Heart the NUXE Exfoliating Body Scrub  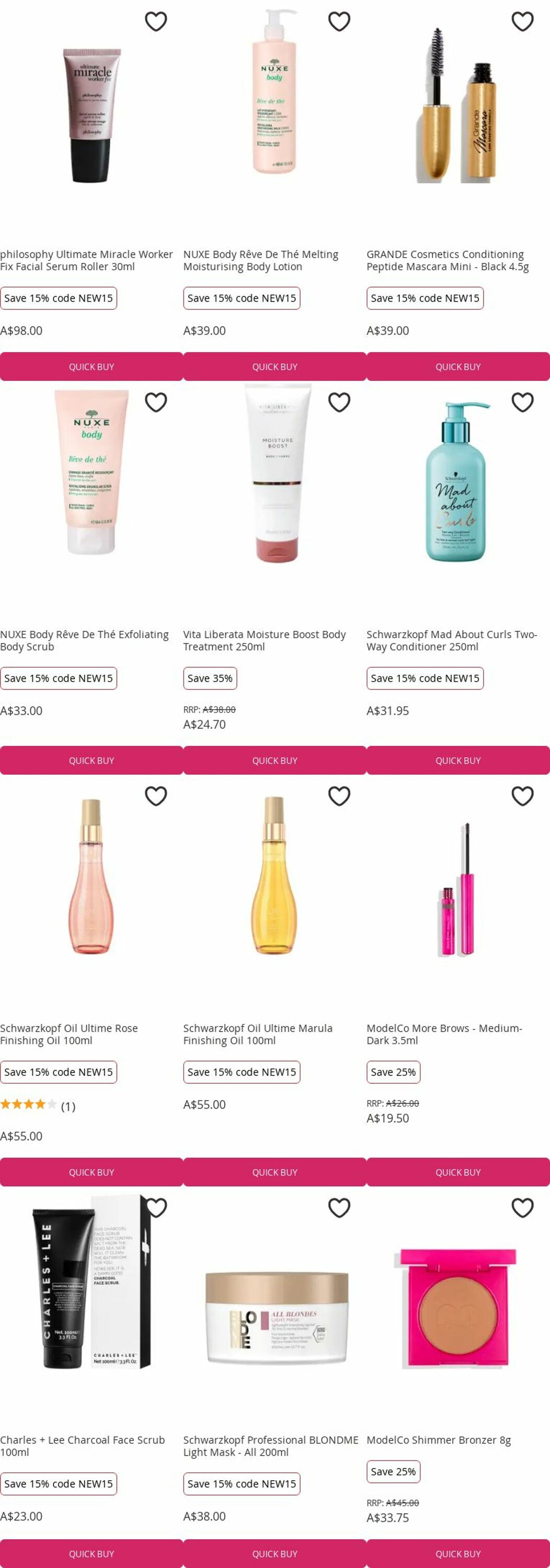(156, 402)
